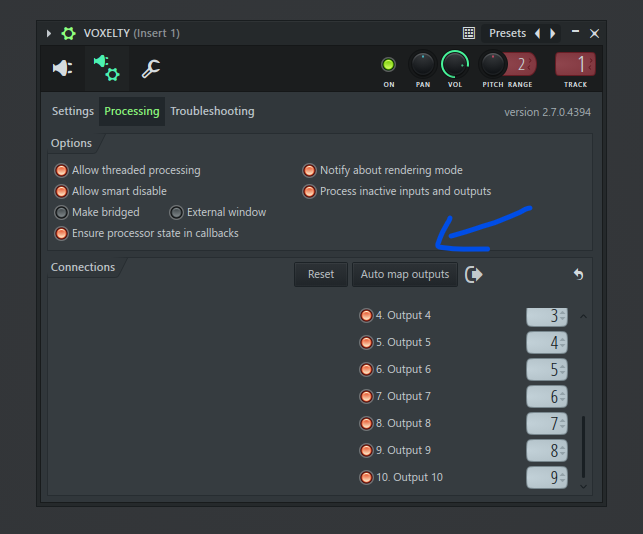Click the Reset button
Screen dimensions: 643x534
pyautogui.click(x=321, y=274)
